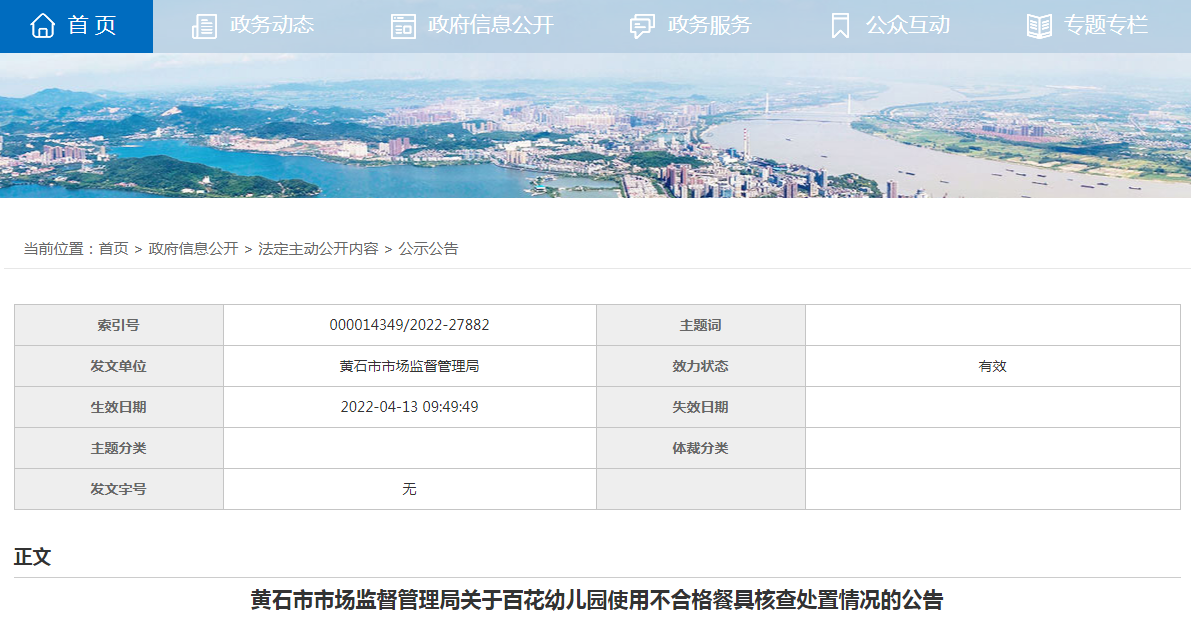1191x635 pixels.
Task: Click the 政务动态 document icon
Action: click(204, 27)
